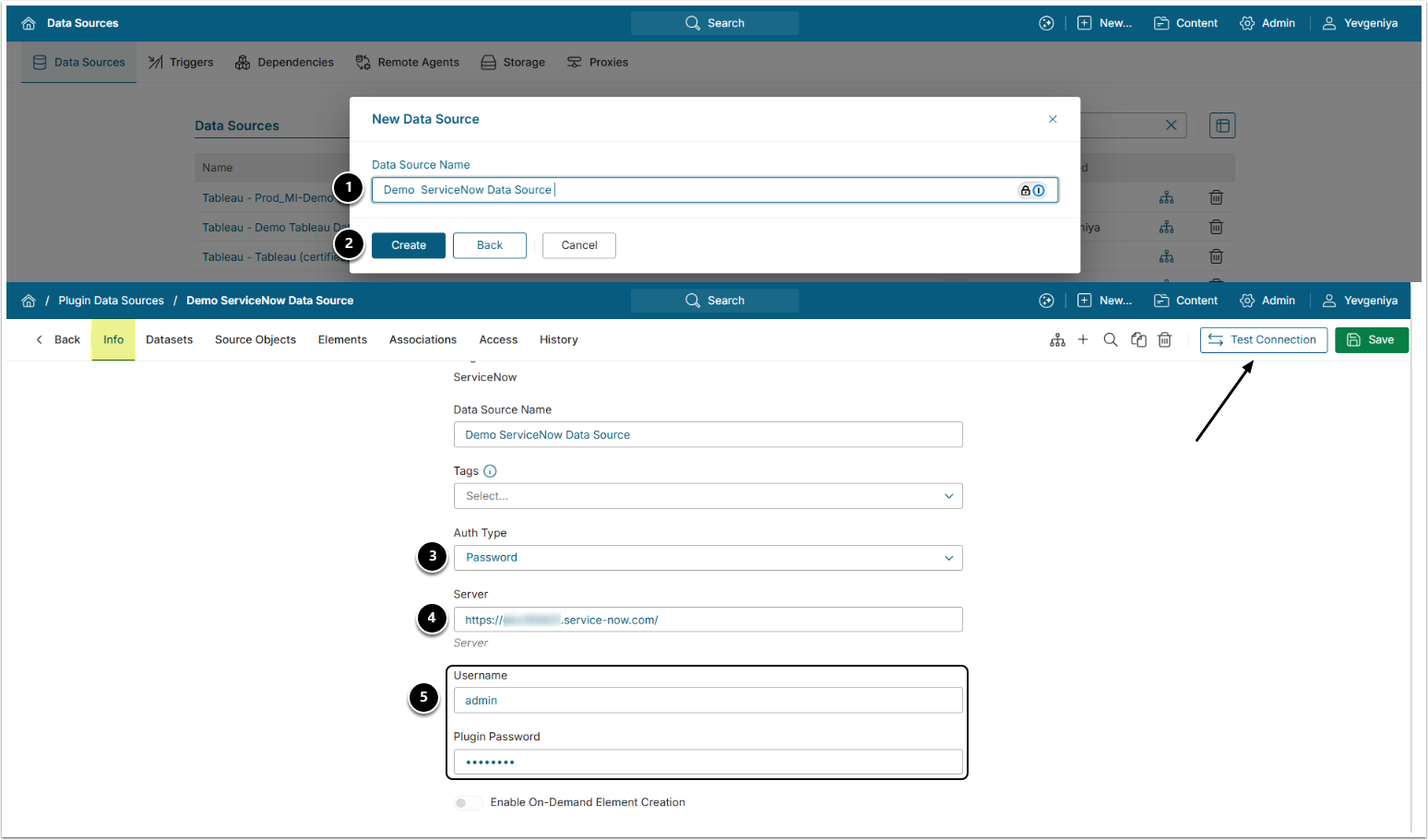
Task: Open the dependency hierarchy icon in the editor toolbar
Action: coord(1057,340)
